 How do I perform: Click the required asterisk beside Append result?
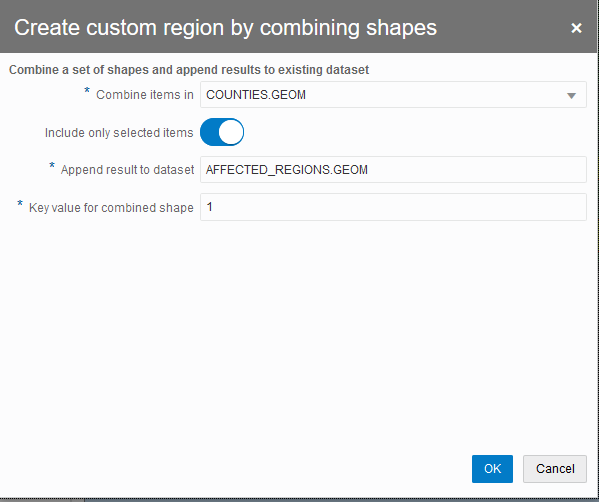click(52, 165)
